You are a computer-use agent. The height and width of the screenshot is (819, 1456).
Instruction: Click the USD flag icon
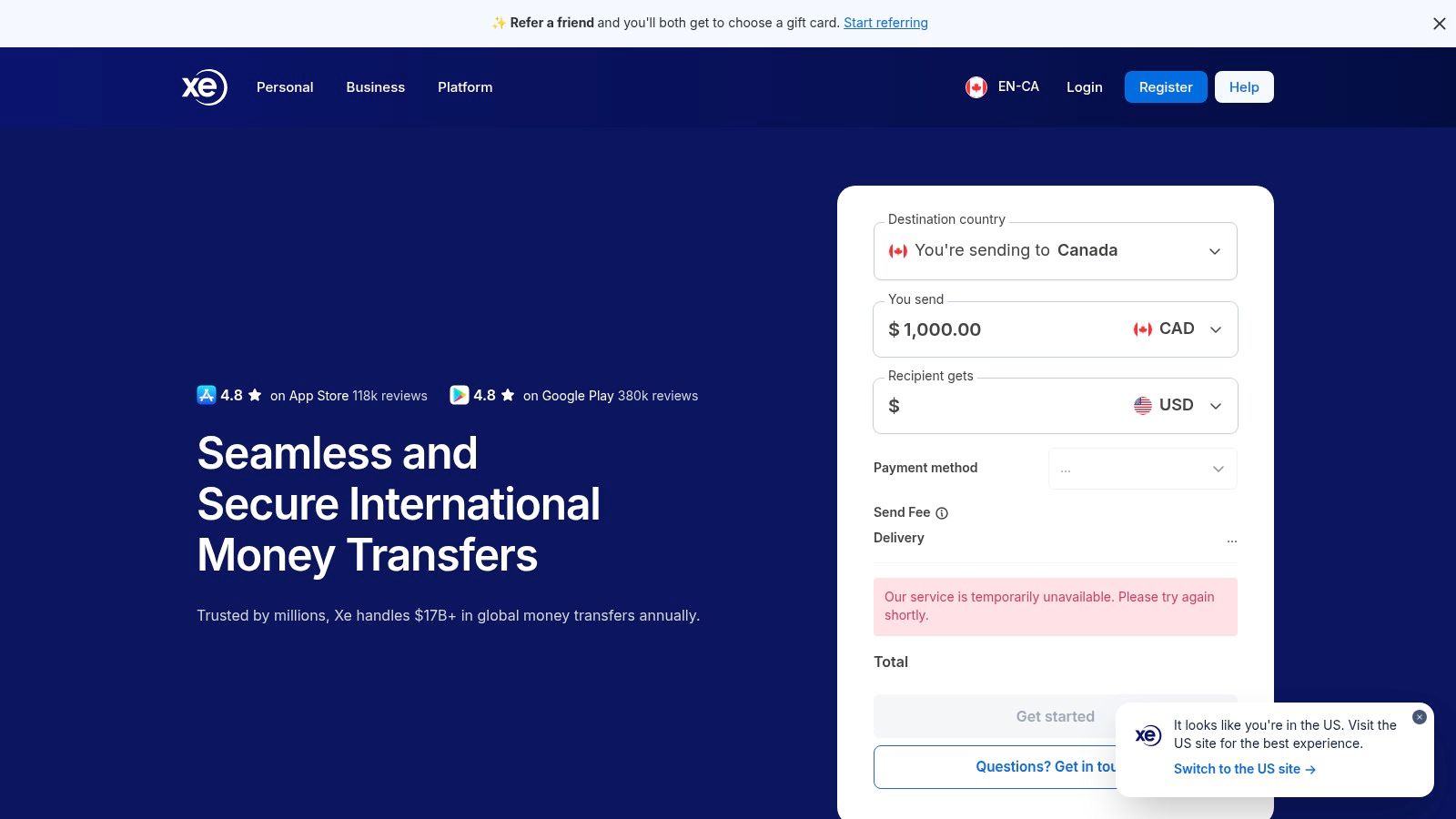click(x=1143, y=406)
